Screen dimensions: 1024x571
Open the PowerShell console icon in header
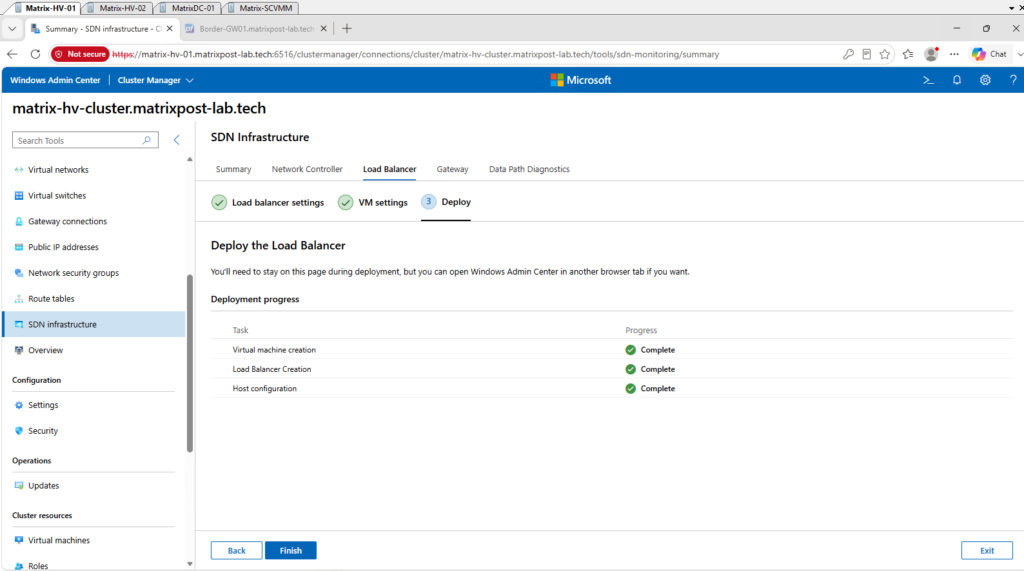tap(928, 80)
